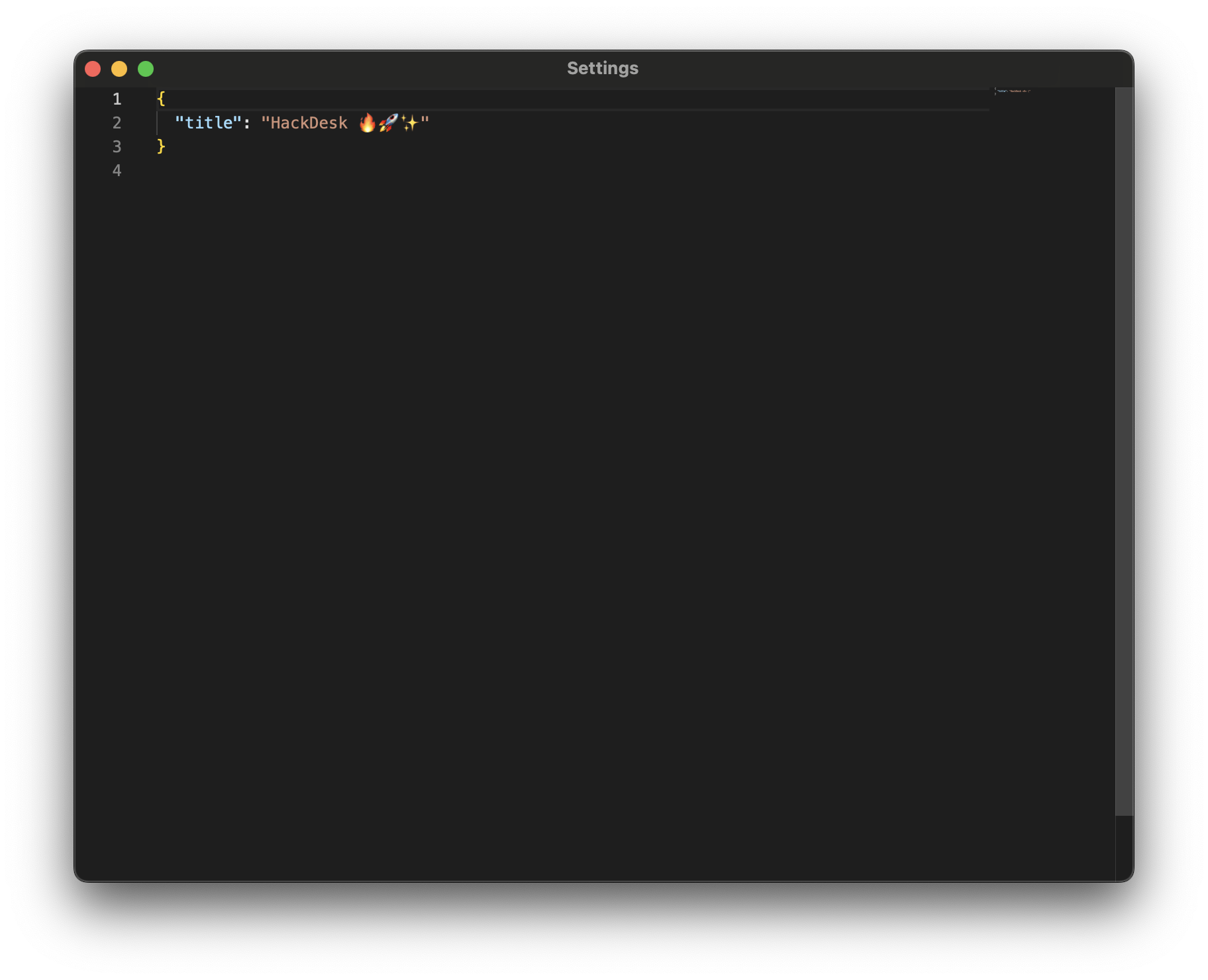Place cursor on the closing curly brace
This screenshot has width=1208, height=980.
pyautogui.click(x=161, y=146)
